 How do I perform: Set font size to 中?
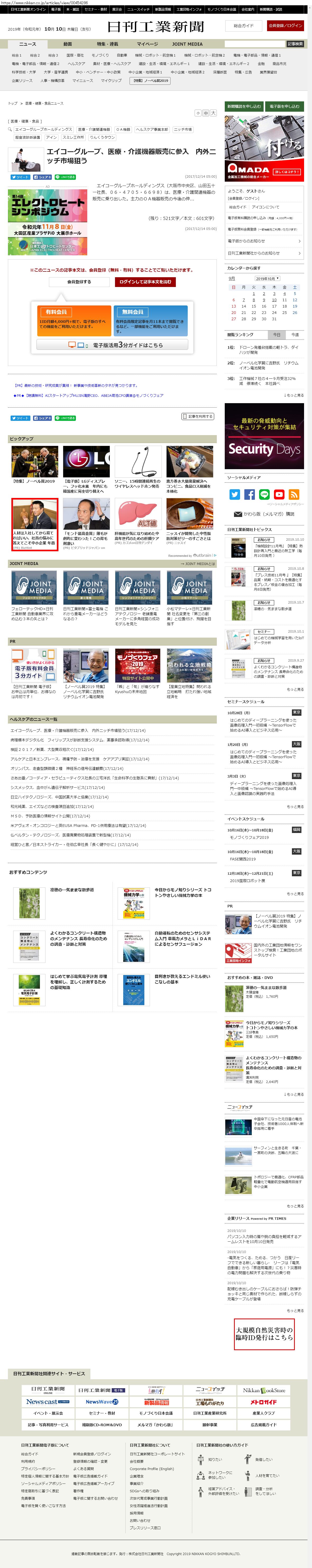(x=205, y=113)
